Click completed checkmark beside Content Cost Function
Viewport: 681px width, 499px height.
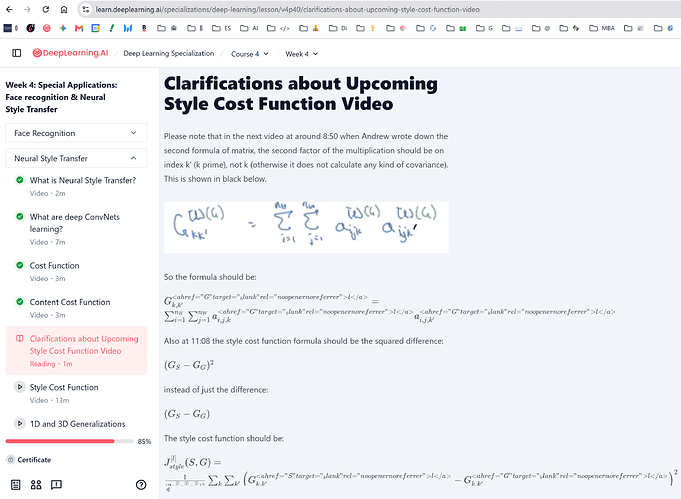click(x=20, y=301)
